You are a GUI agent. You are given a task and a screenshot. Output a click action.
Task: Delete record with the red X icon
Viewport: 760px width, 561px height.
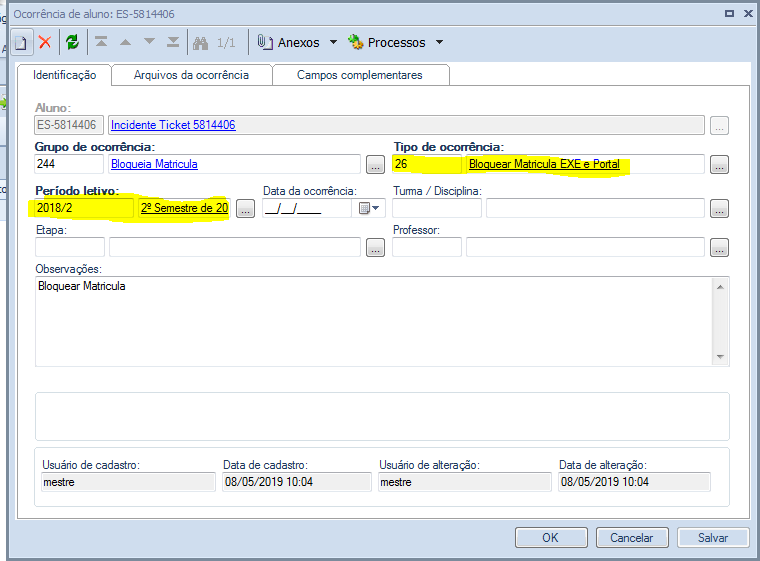pos(45,42)
